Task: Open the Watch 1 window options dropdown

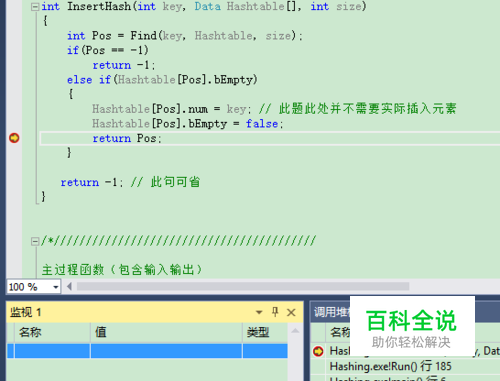Action: [x=259, y=312]
